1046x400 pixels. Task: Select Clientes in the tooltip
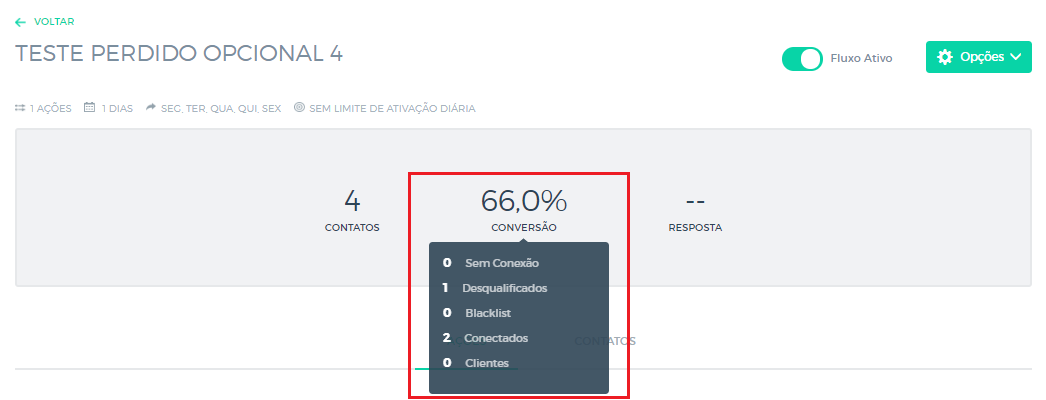point(487,363)
